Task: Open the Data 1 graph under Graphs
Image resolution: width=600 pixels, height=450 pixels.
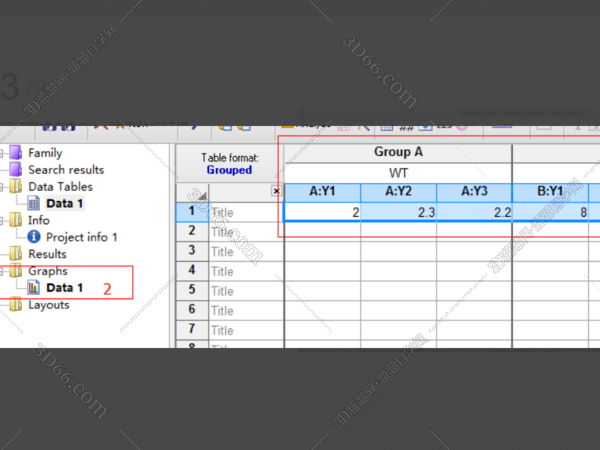Action: pyautogui.click(x=64, y=288)
